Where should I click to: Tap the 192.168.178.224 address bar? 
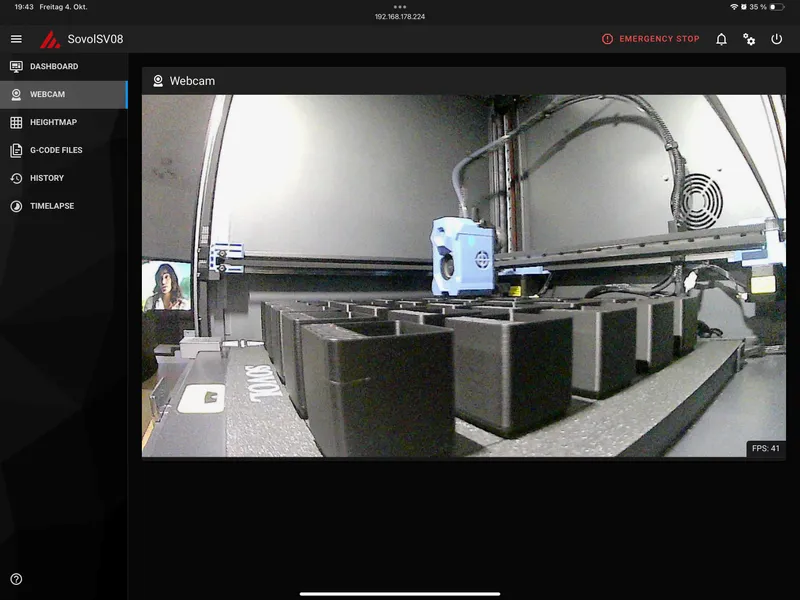click(x=400, y=17)
